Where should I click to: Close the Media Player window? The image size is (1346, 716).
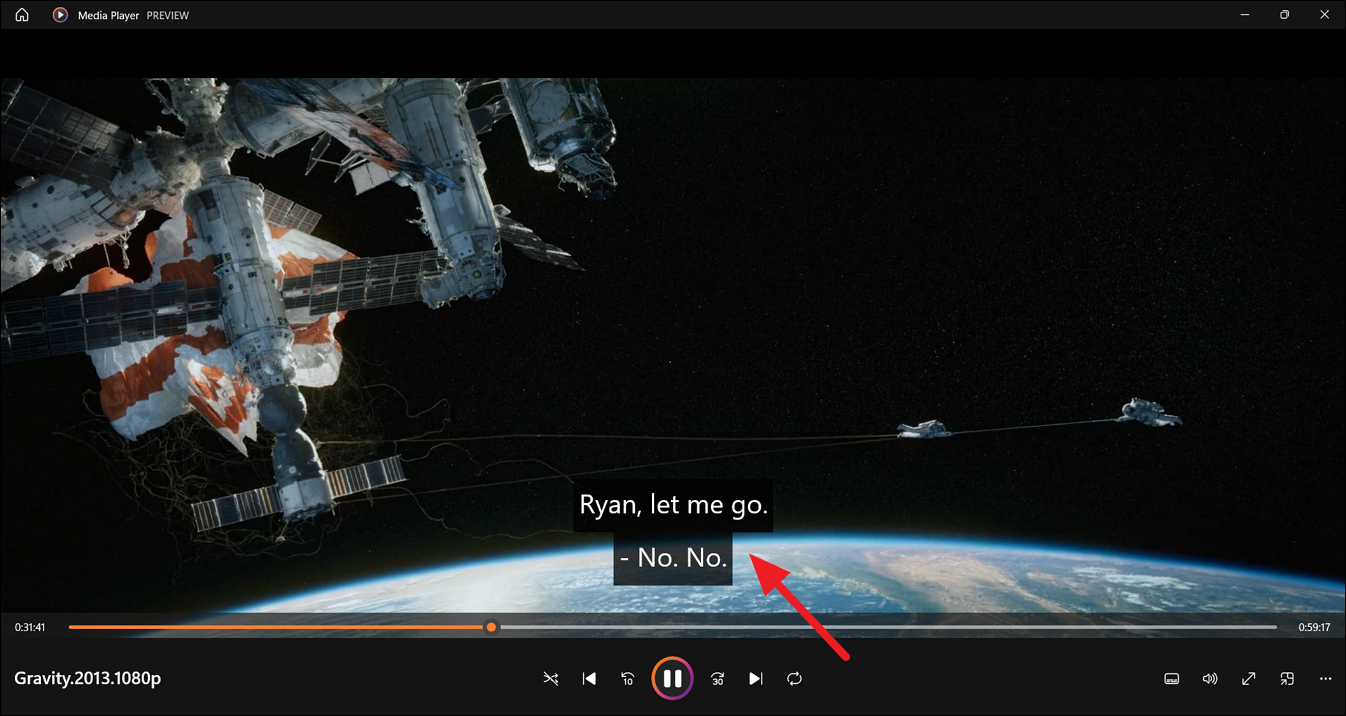[1325, 15]
